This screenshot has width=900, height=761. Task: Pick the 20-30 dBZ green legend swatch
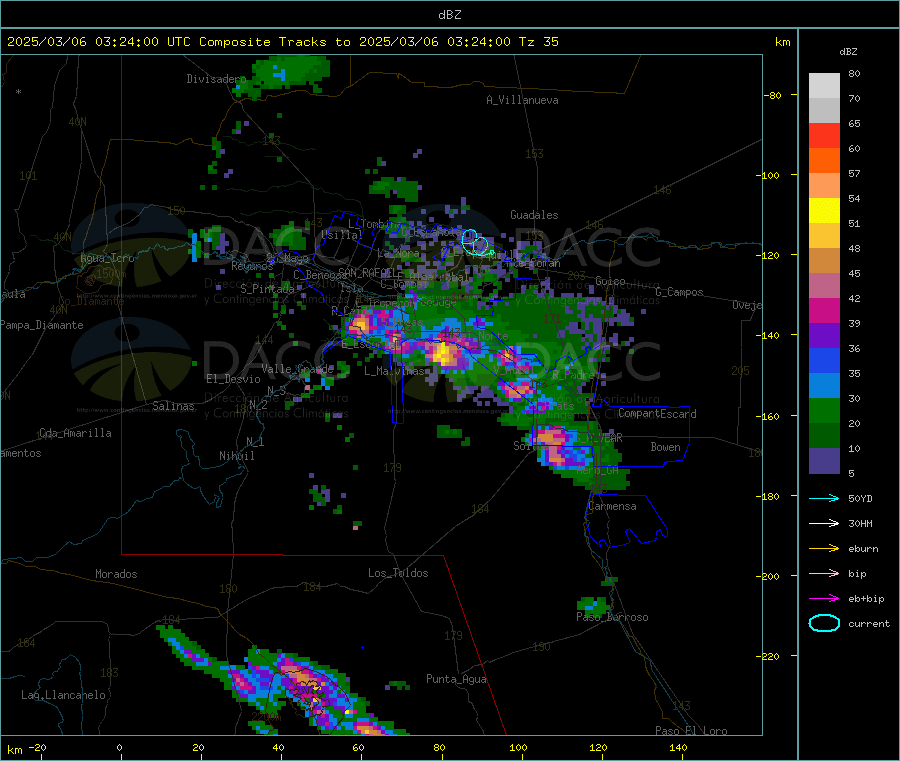click(x=824, y=410)
